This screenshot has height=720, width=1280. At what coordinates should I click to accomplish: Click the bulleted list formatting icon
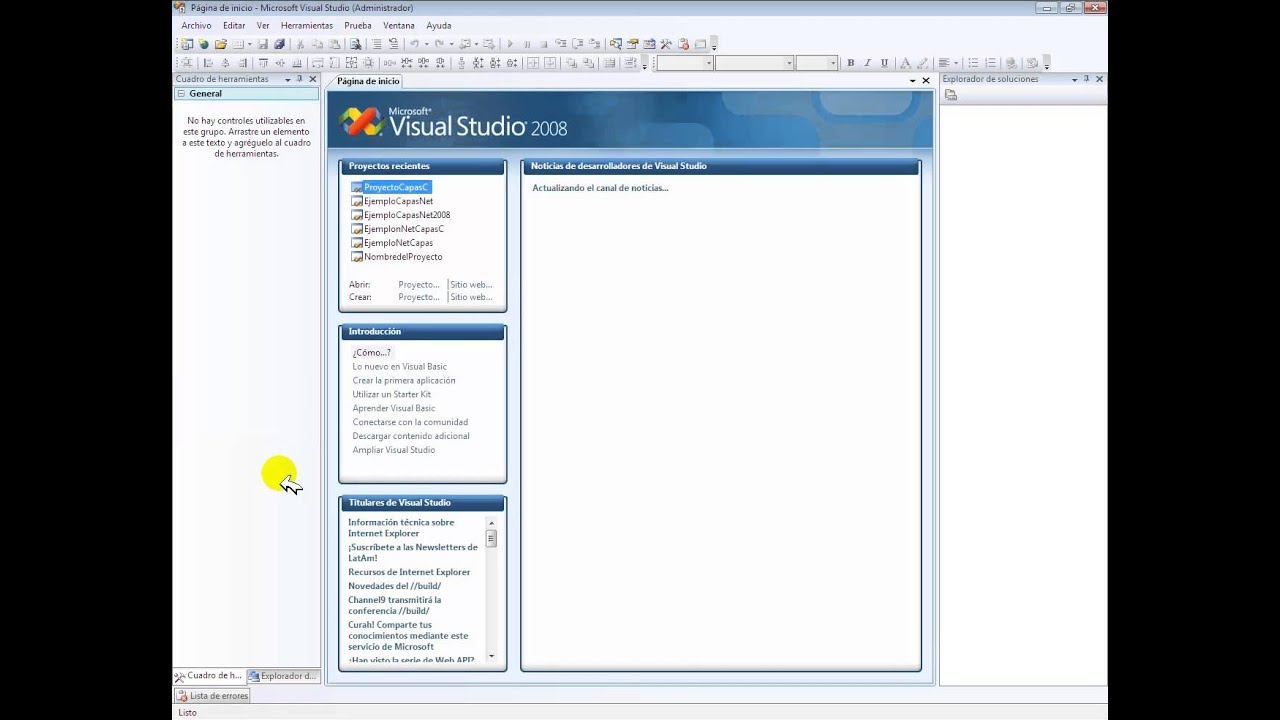[973, 63]
